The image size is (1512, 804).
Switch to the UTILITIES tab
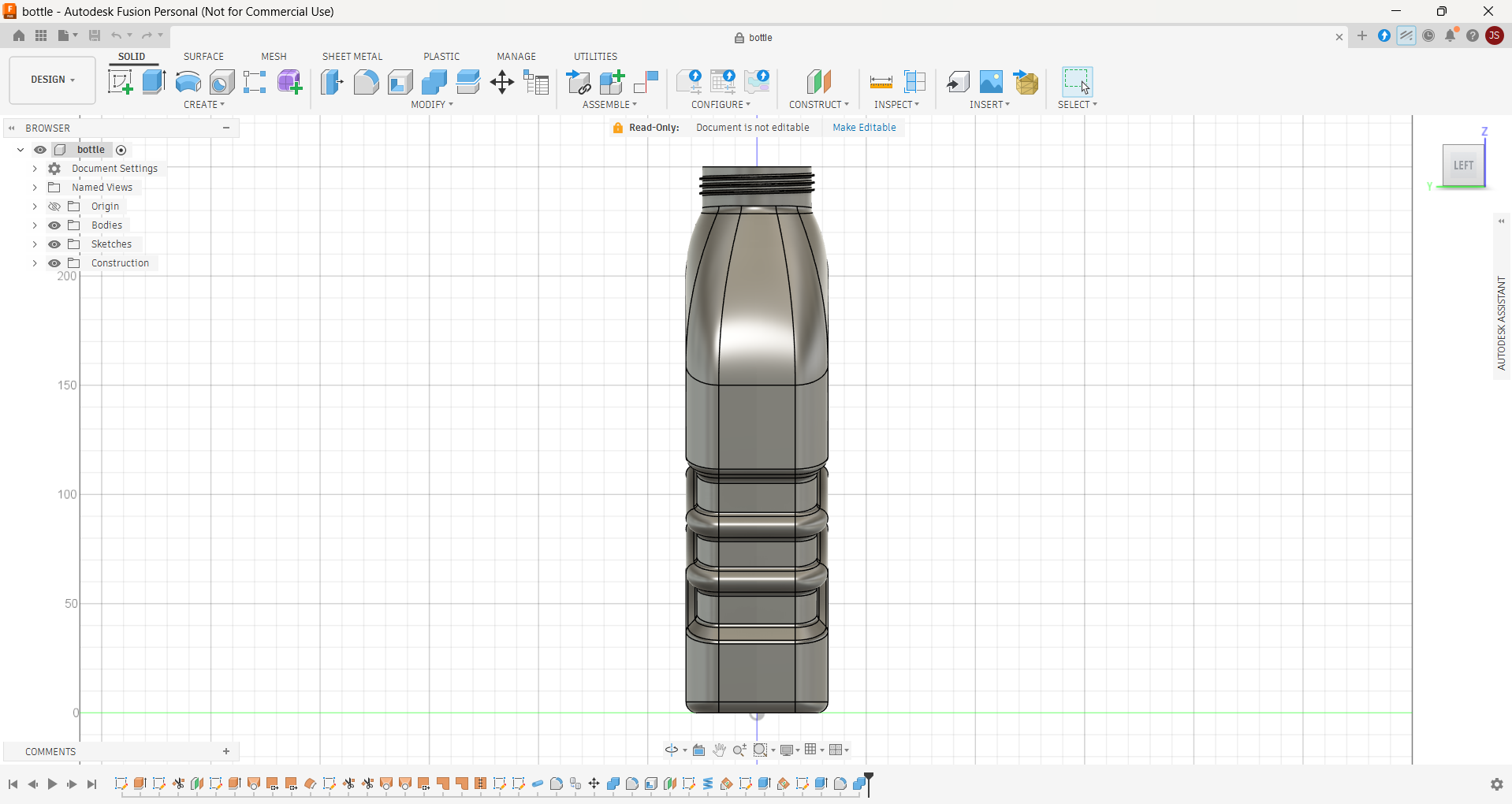(595, 57)
